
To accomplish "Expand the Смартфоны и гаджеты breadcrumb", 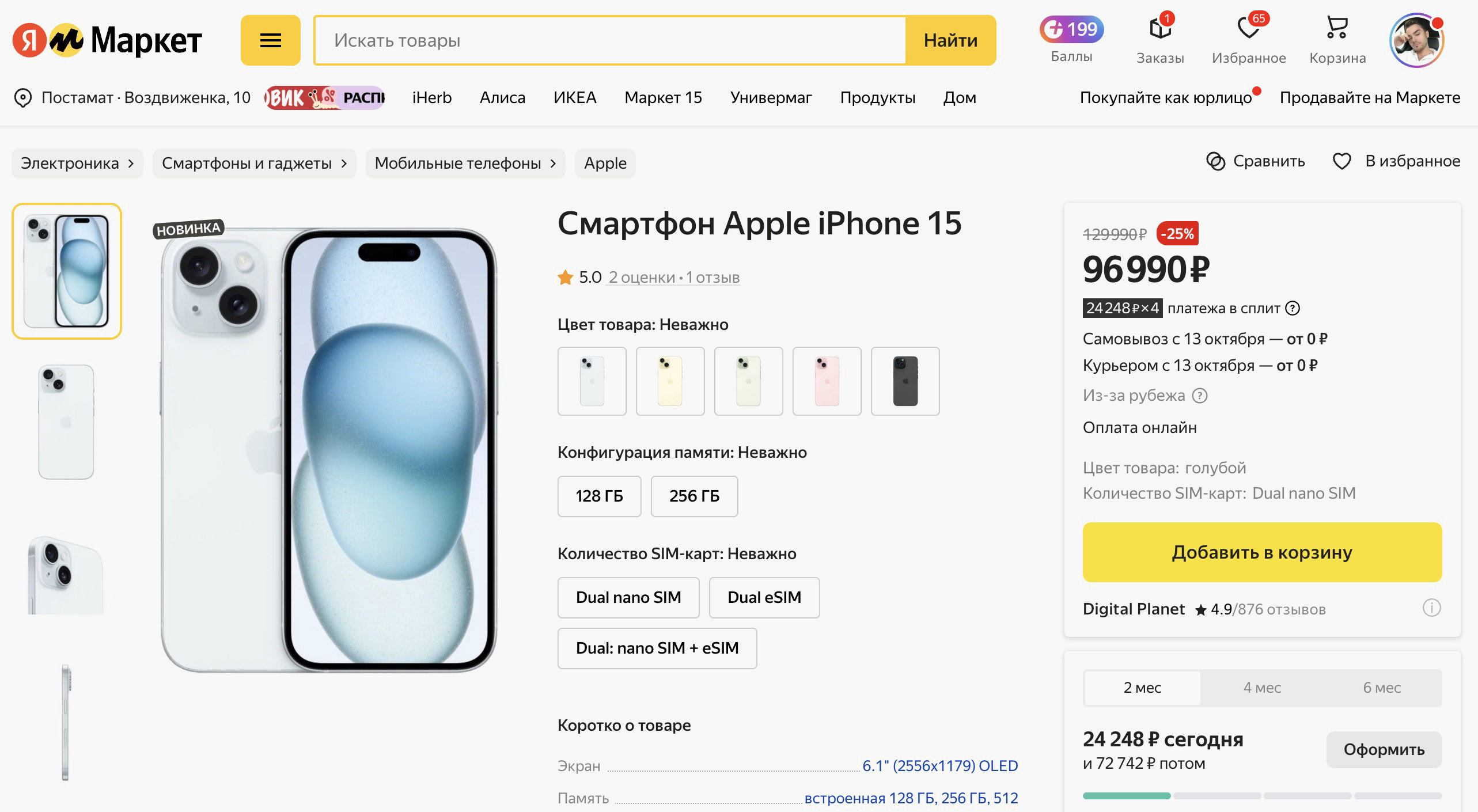I will tap(344, 164).
